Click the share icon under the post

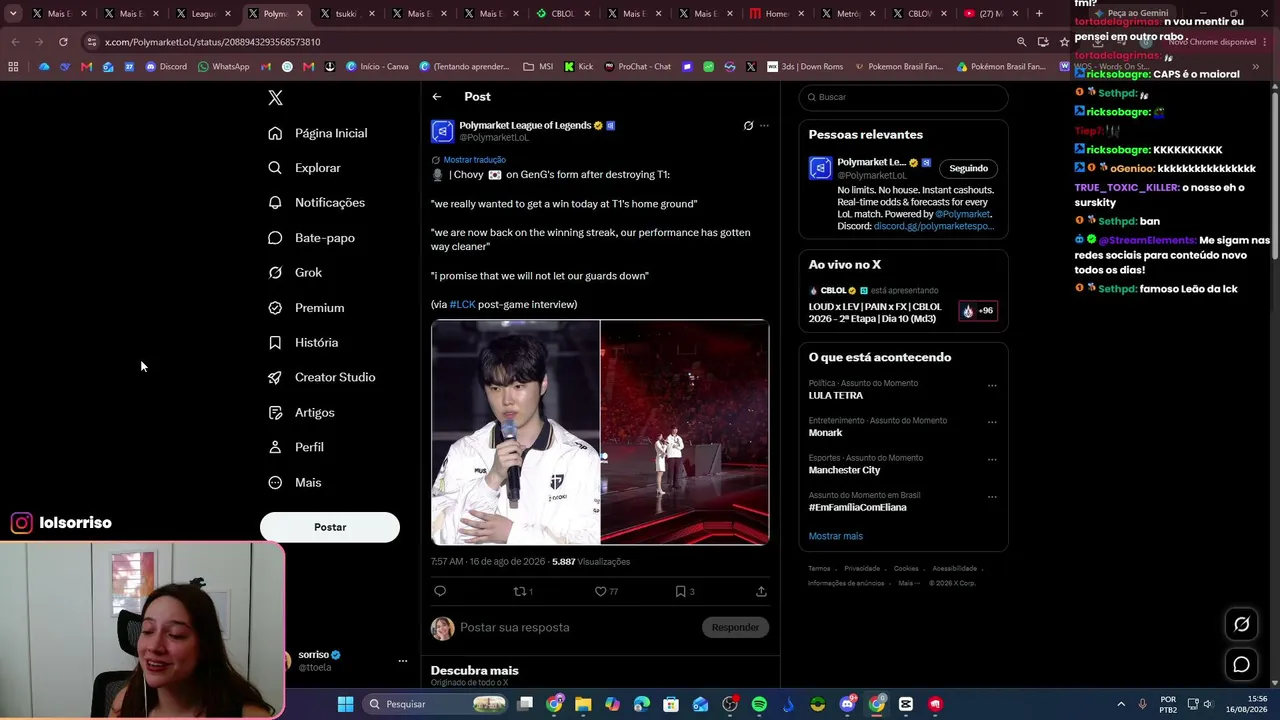click(761, 591)
